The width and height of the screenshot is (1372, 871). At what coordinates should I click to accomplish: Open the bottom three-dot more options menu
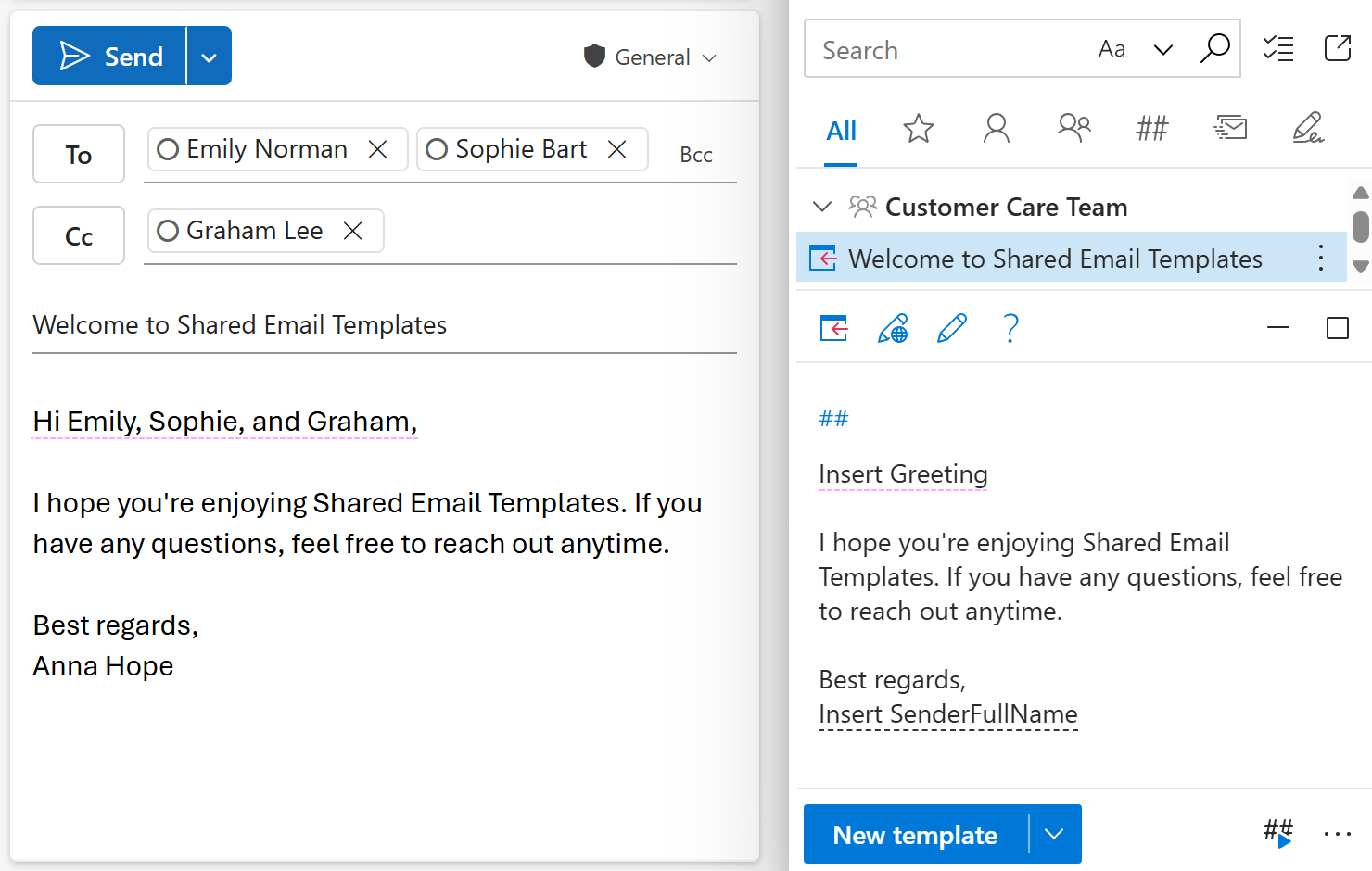1338,834
